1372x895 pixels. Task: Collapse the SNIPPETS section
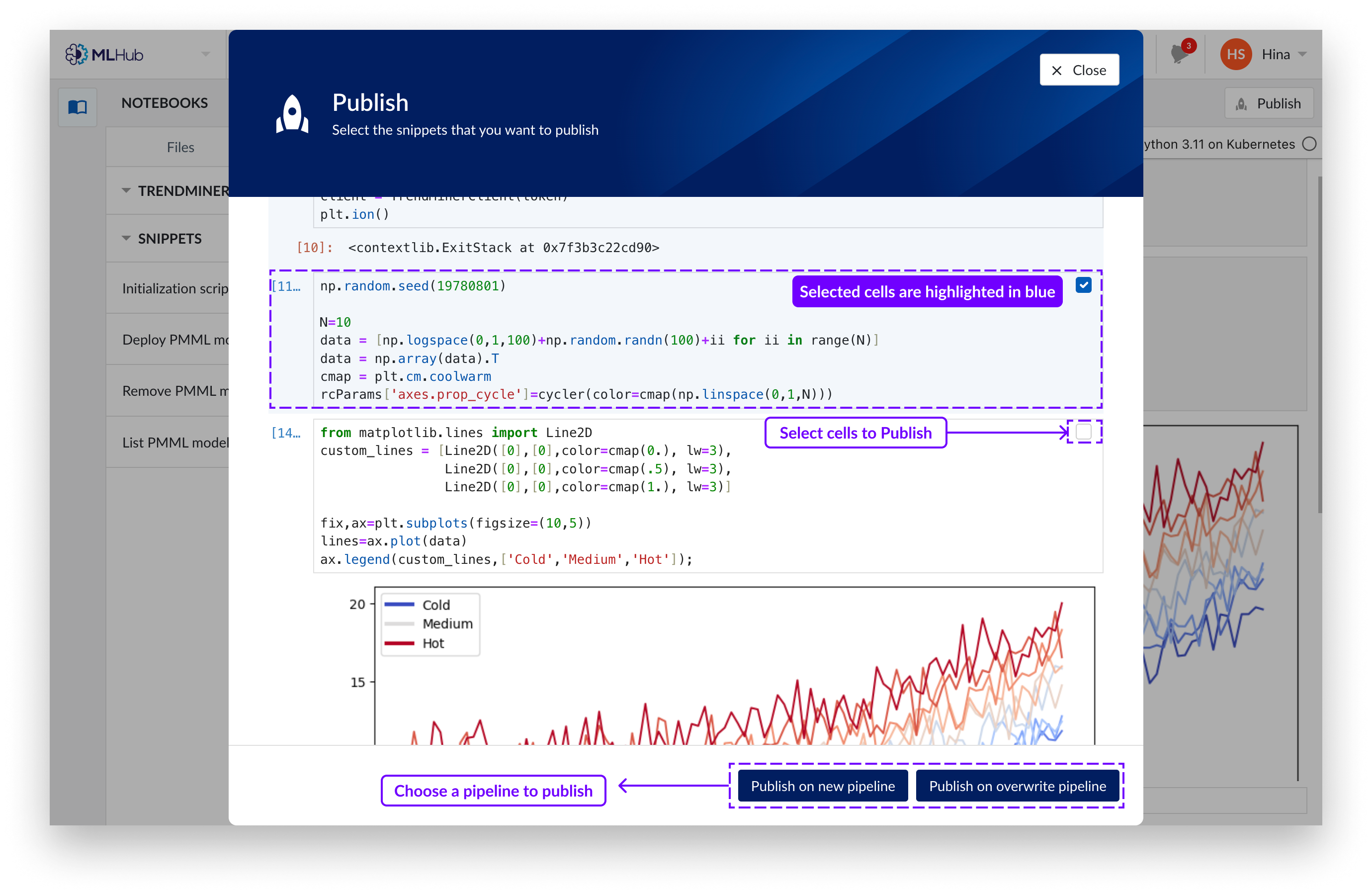[126, 238]
